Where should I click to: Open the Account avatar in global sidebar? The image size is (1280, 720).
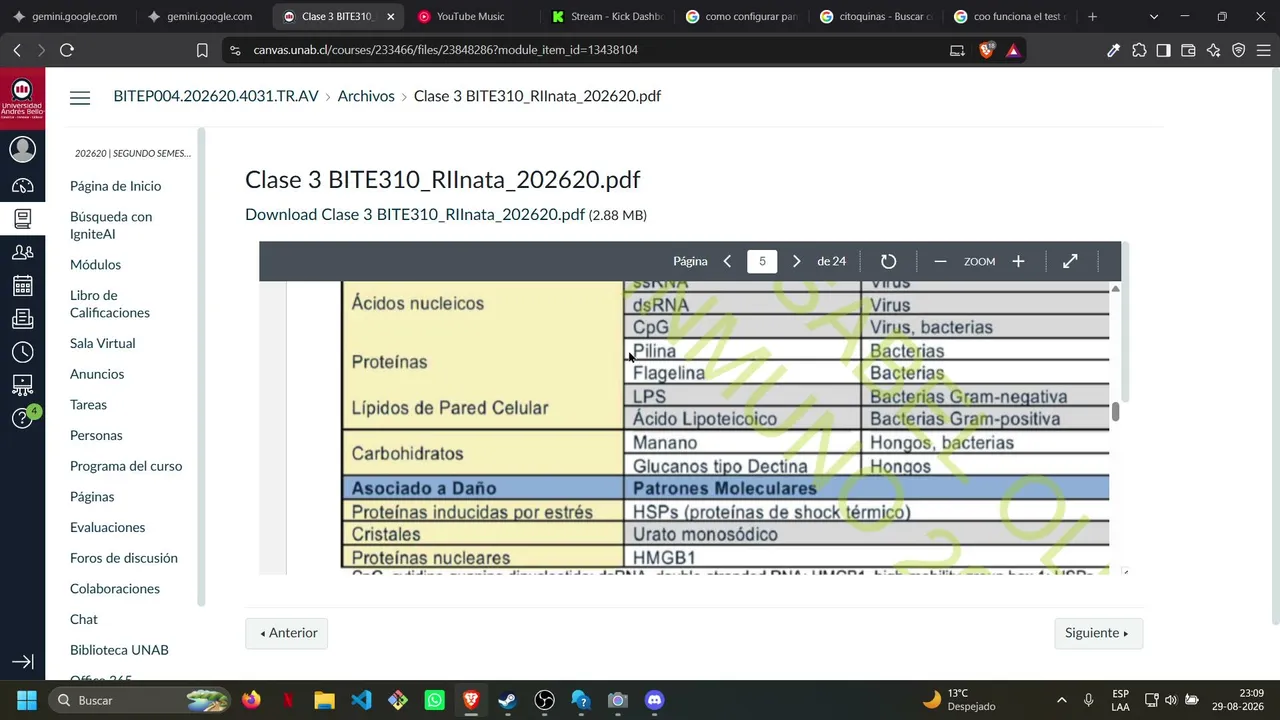[22, 149]
